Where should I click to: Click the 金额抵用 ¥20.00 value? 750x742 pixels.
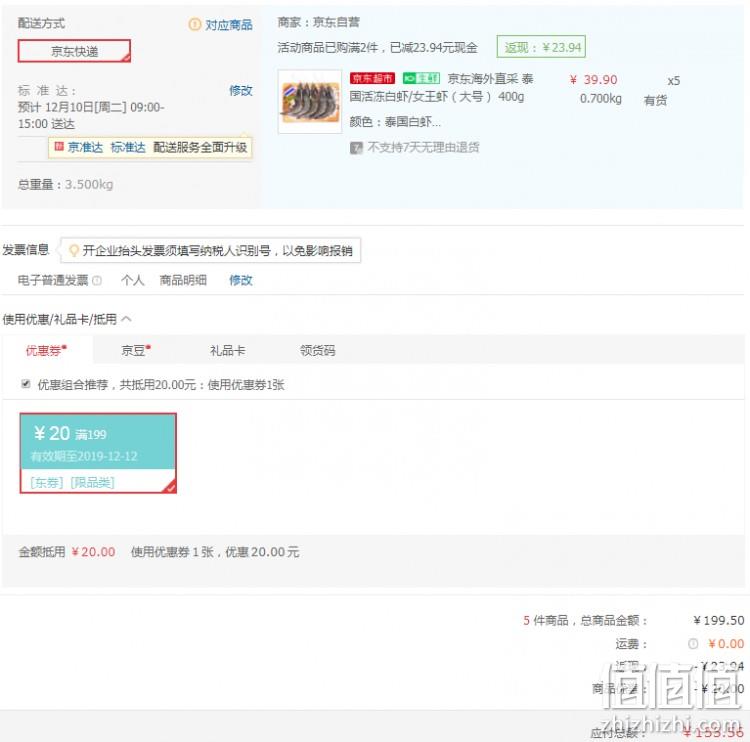(x=93, y=552)
